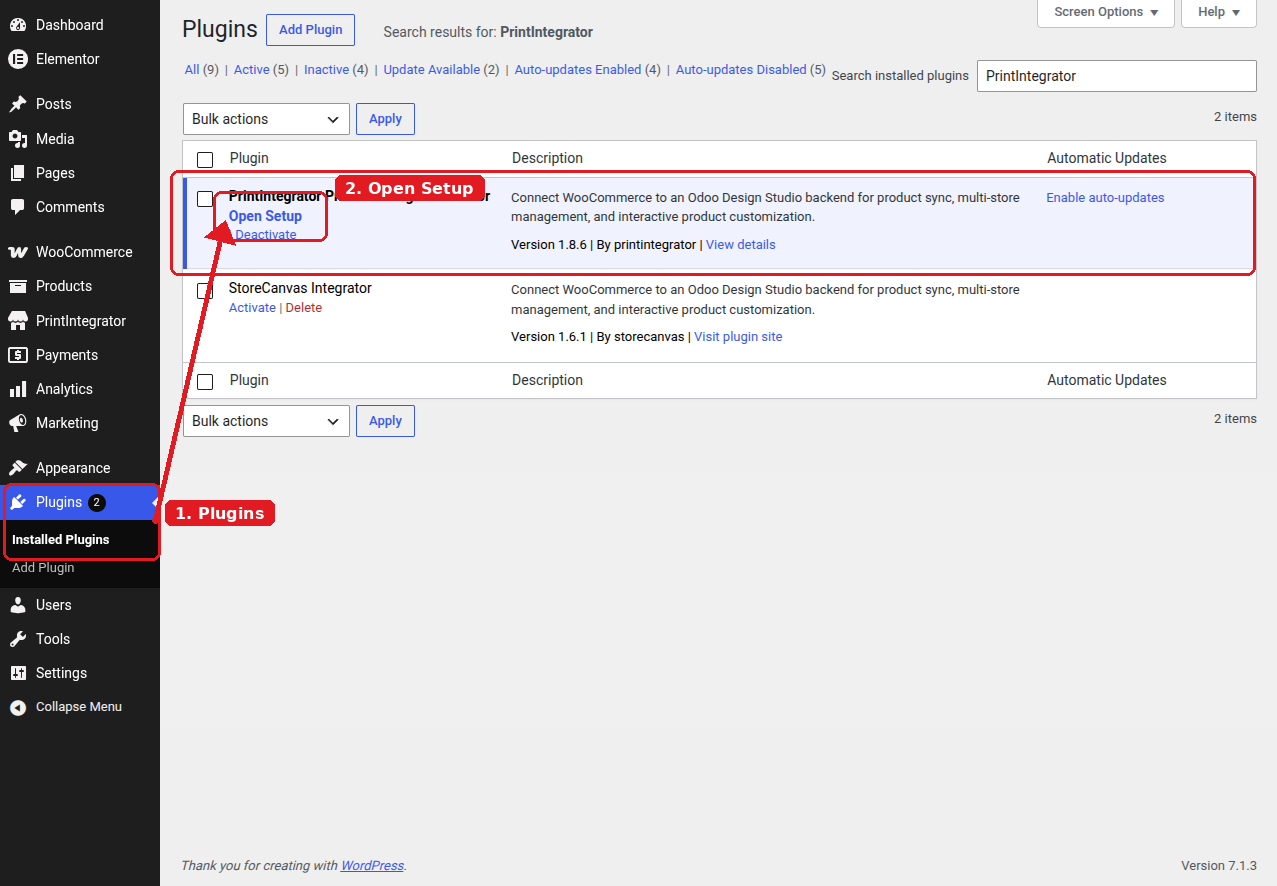This screenshot has height=886, width=1277.
Task: Click the Comments speech bubble icon
Action: click(18, 207)
